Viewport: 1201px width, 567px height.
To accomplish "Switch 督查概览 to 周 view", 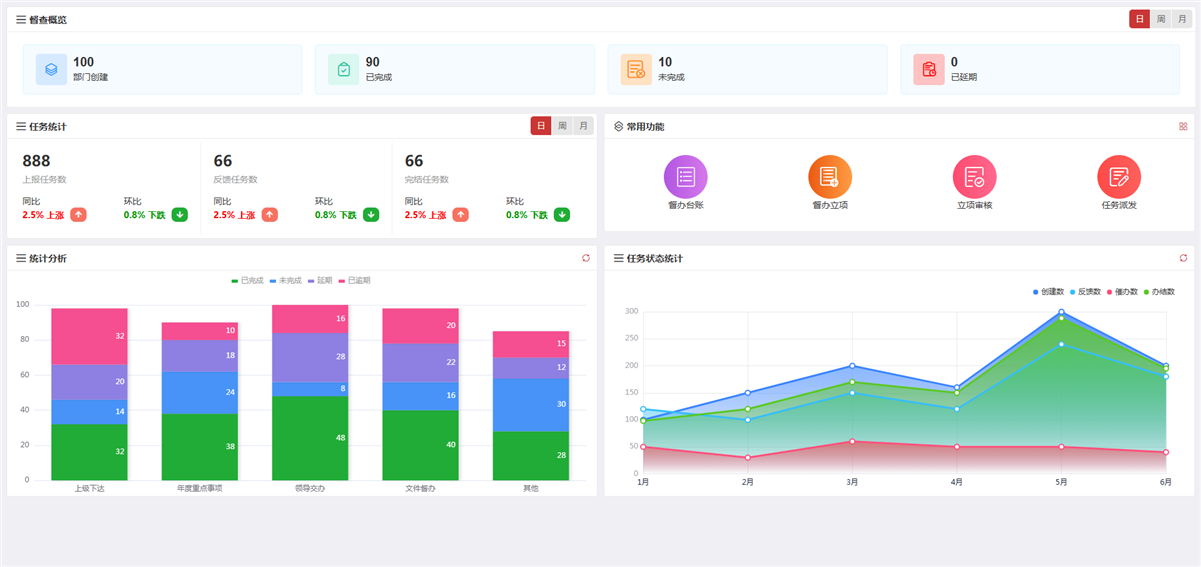I will point(1161,19).
